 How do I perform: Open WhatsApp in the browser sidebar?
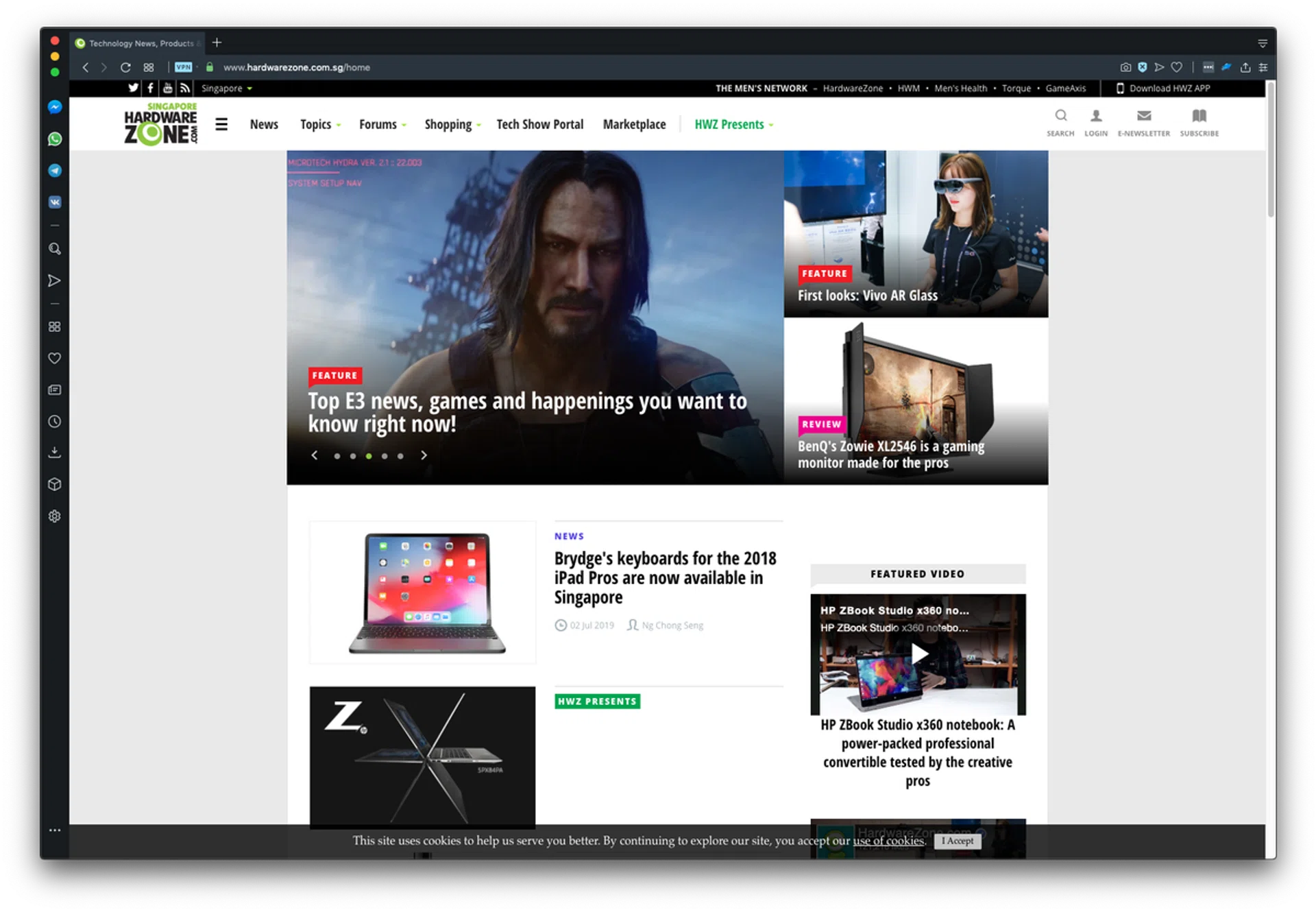[x=55, y=139]
